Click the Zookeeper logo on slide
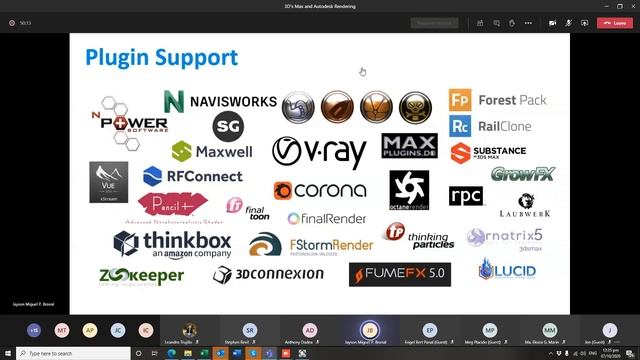 point(142,277)
